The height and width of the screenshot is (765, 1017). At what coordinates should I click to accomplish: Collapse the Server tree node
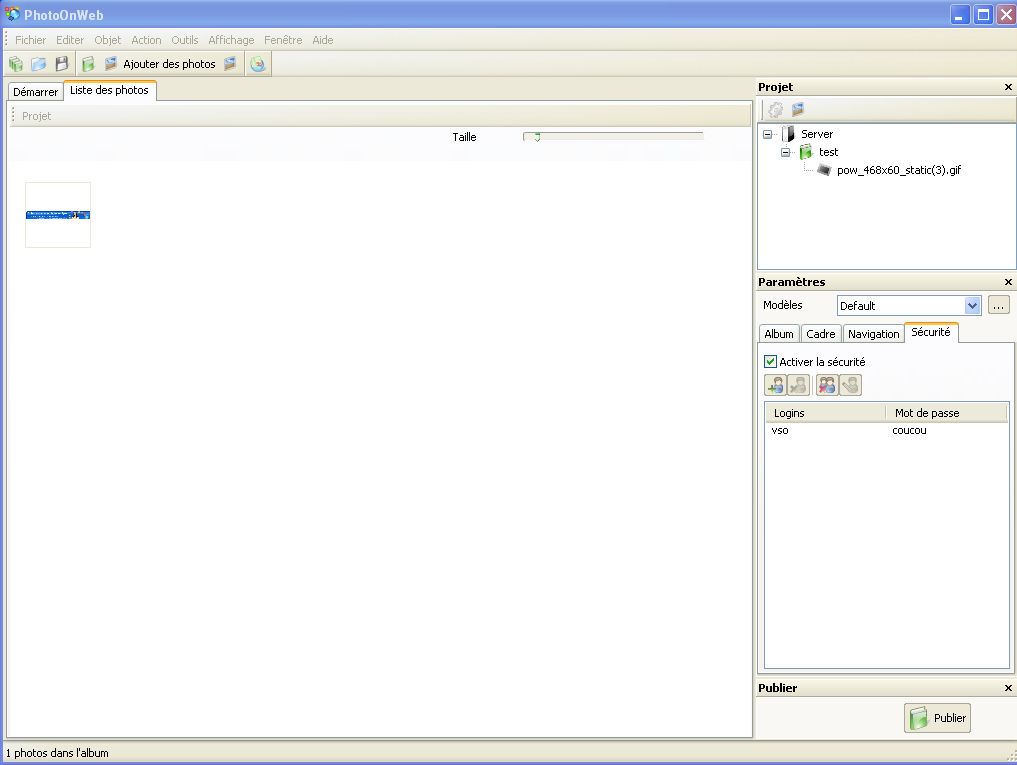click(767, 134)
